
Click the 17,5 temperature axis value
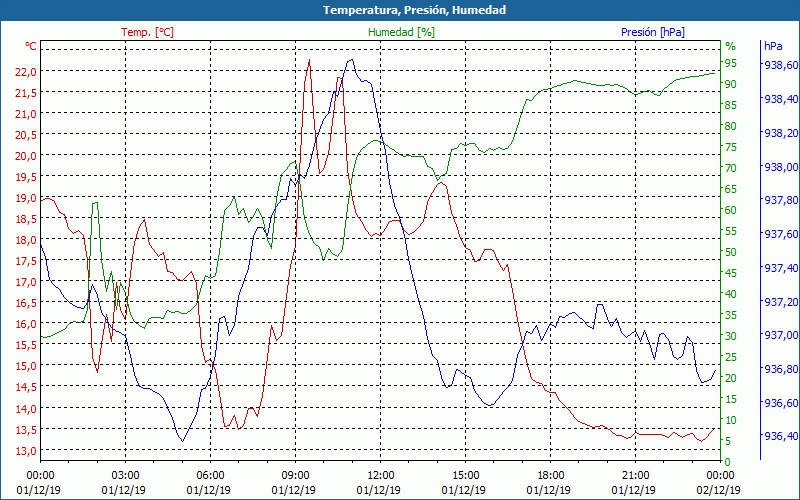pos(26,261)
